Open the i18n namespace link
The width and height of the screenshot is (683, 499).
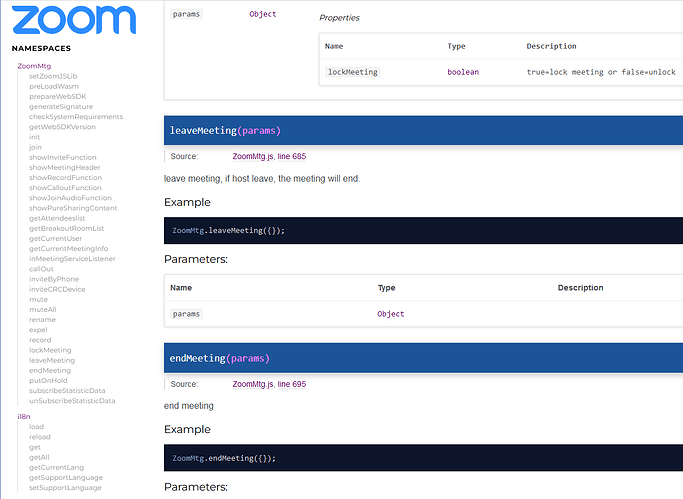coord(24,417)
